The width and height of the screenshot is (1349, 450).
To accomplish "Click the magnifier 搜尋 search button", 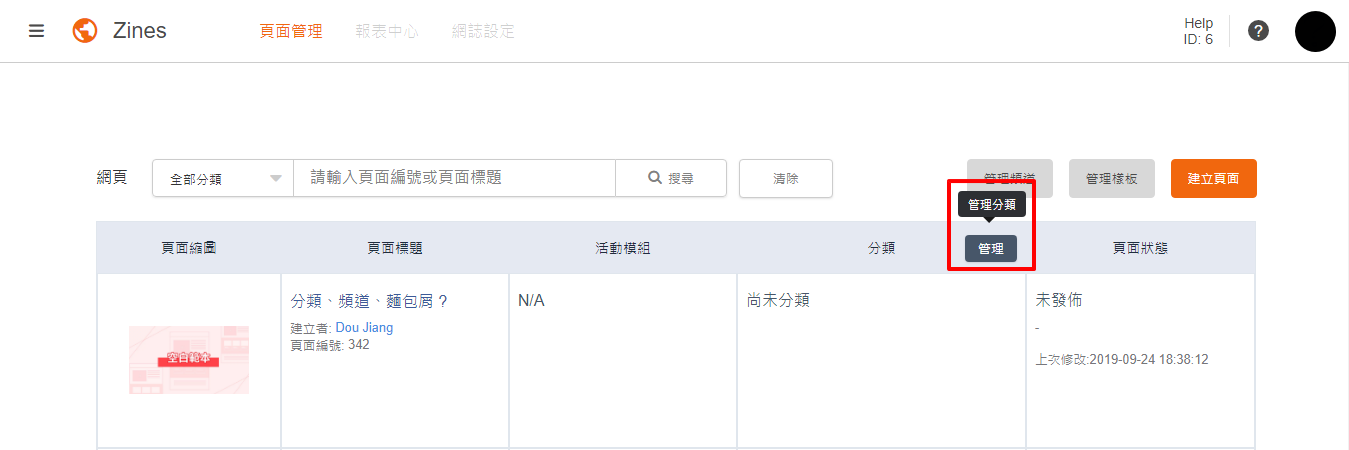I will point(670,178).
